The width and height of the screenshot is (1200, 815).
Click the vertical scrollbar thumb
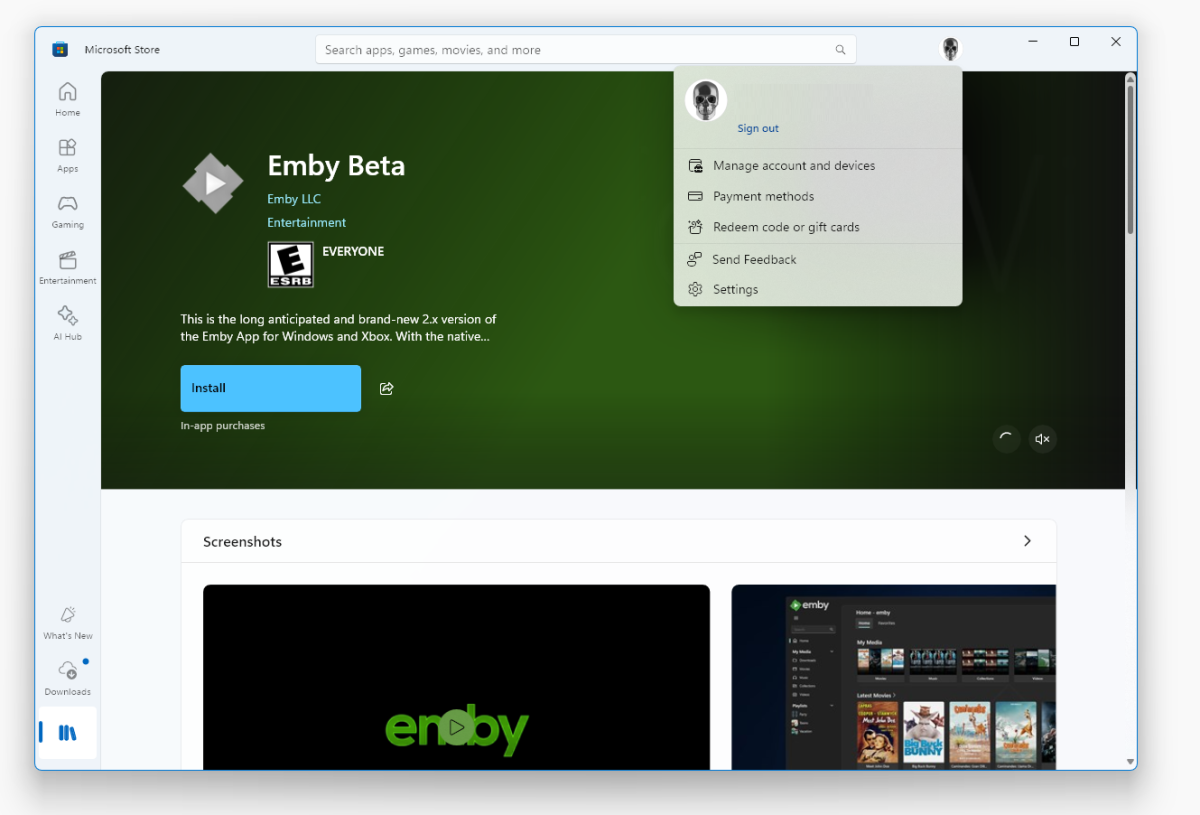(1130, 160)
